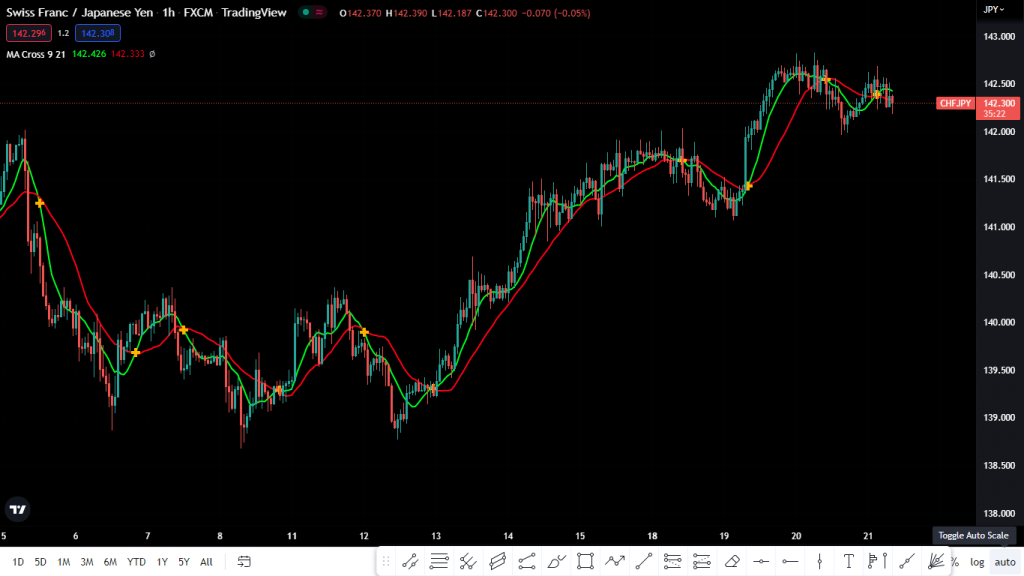The width and height of the screenshot is (1024, 576).
Task: Click the CHFJPY price line label
Action: click(955, 103)
